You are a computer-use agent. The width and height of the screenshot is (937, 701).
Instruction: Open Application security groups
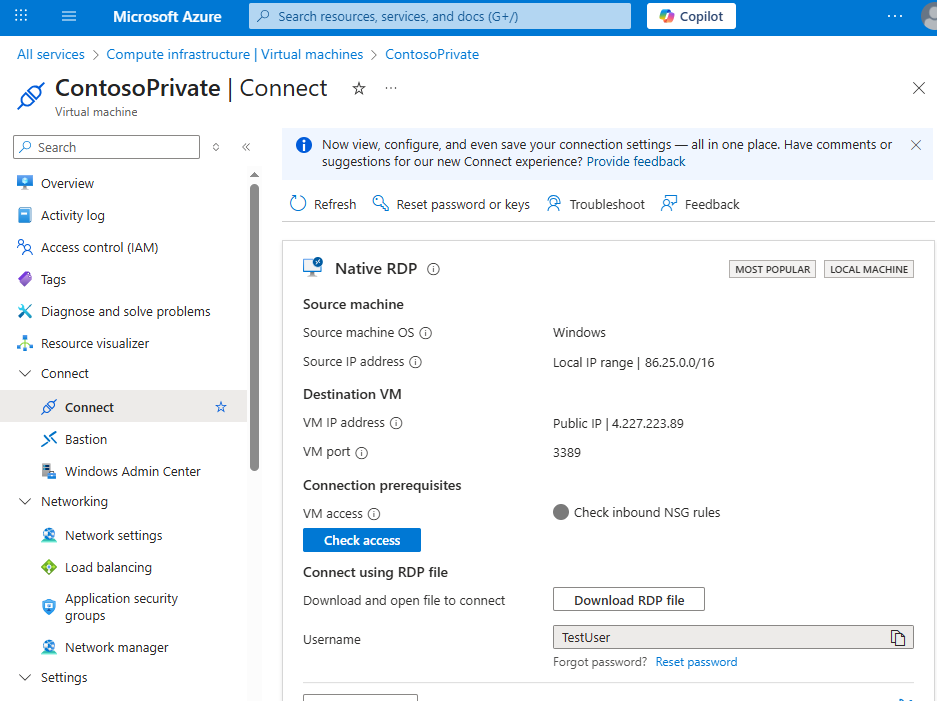pos(123,607)
